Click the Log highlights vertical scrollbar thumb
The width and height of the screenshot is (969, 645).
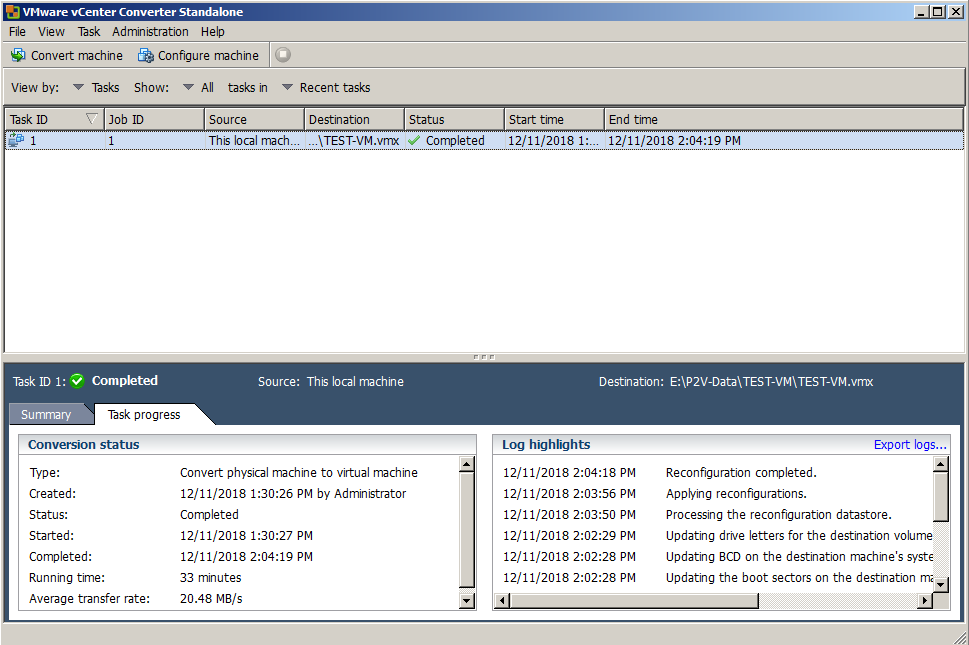(941, 497)
